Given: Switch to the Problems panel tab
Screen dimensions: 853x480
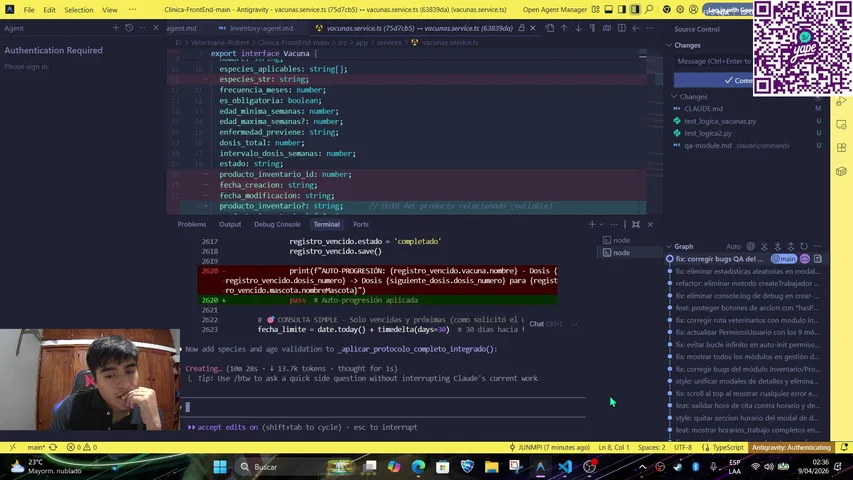Looking at the screenshot, I should pyautogui.click(x=191, y=224).
